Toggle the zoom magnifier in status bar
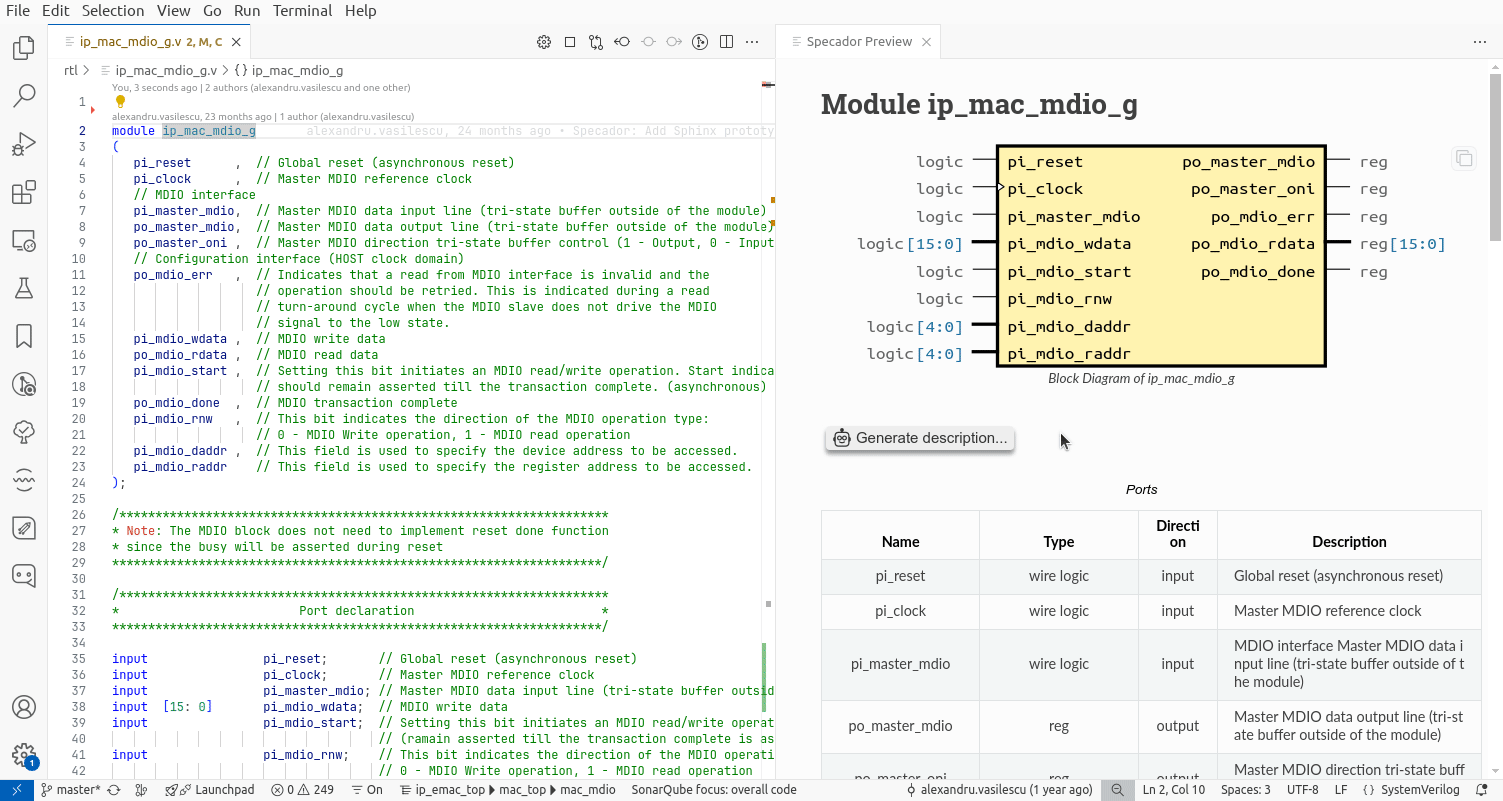 pyautogui.click(x=1118, y=789)
